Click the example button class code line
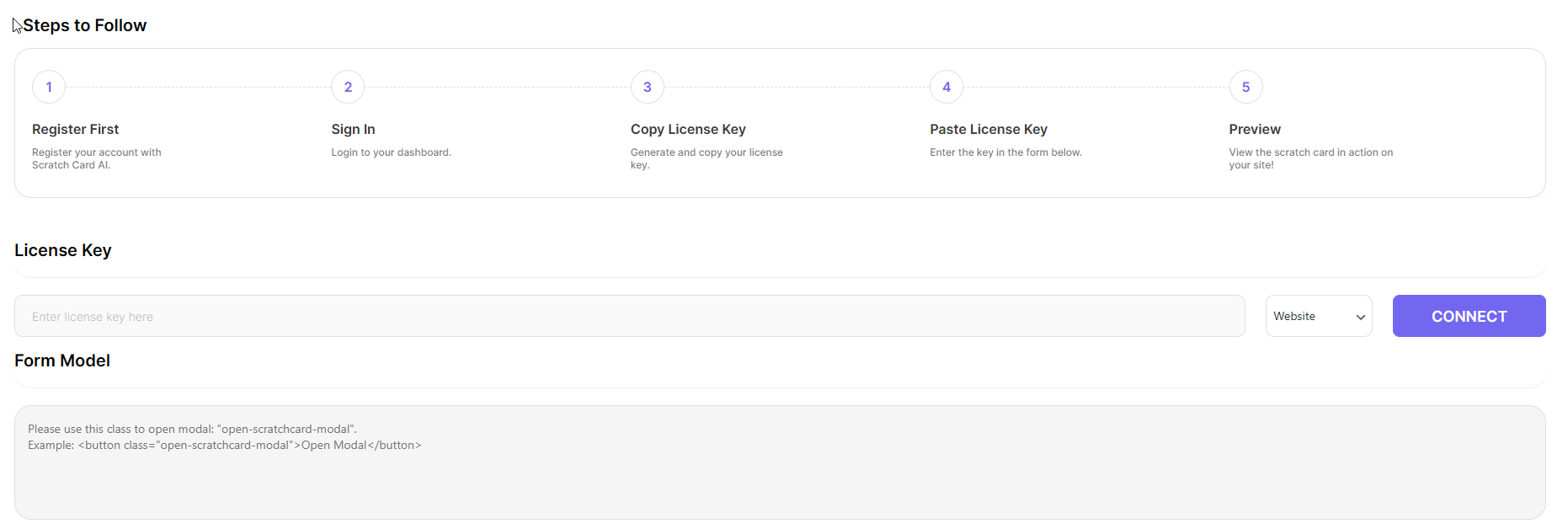Screen dimensions: 1568x529 [225, 445]
